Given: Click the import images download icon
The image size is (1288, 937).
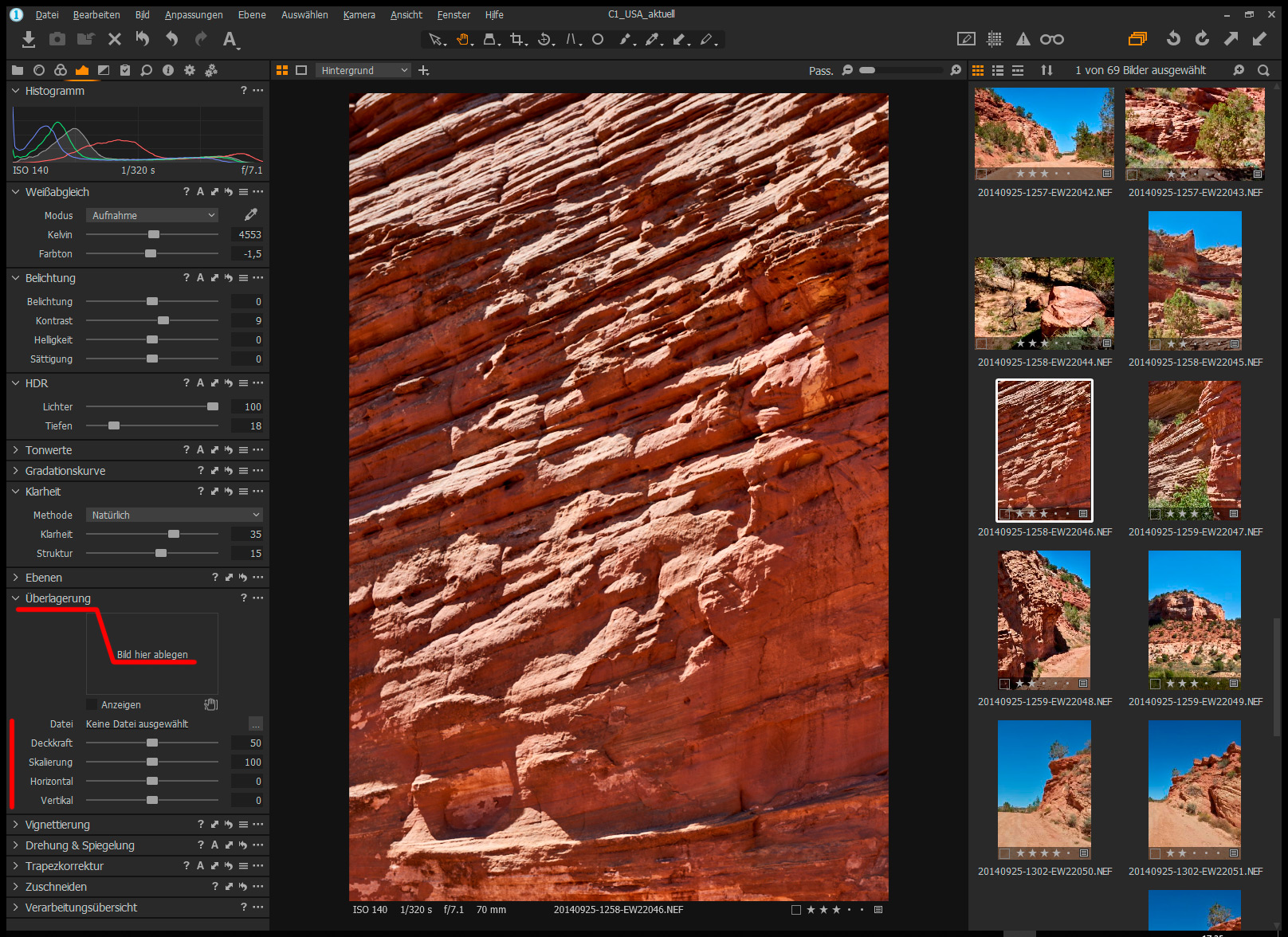Looking at the screenshot, I should click(x=29, y=39).
